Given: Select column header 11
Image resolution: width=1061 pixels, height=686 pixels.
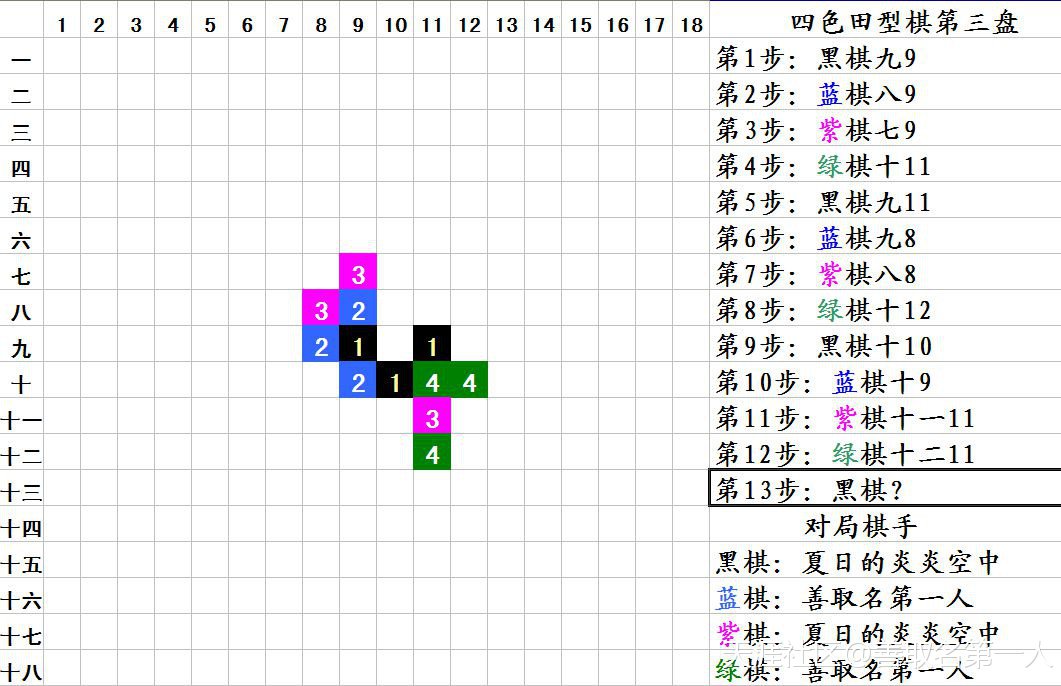Looking at the screenshot, I should tap(432, 25).
